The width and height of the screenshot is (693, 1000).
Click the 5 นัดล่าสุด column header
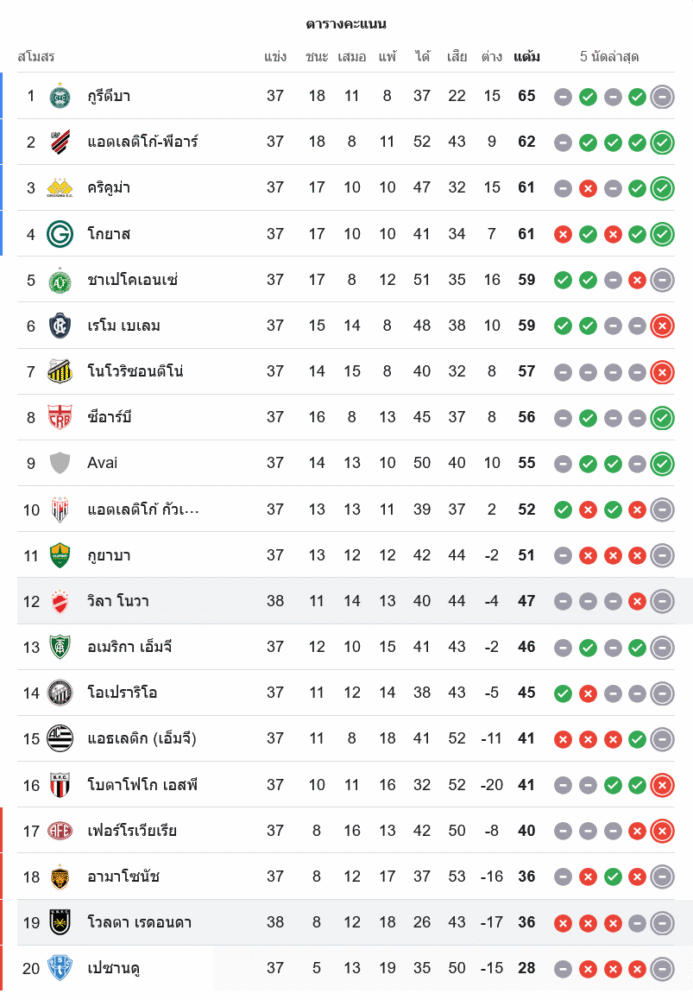point(609,57)
